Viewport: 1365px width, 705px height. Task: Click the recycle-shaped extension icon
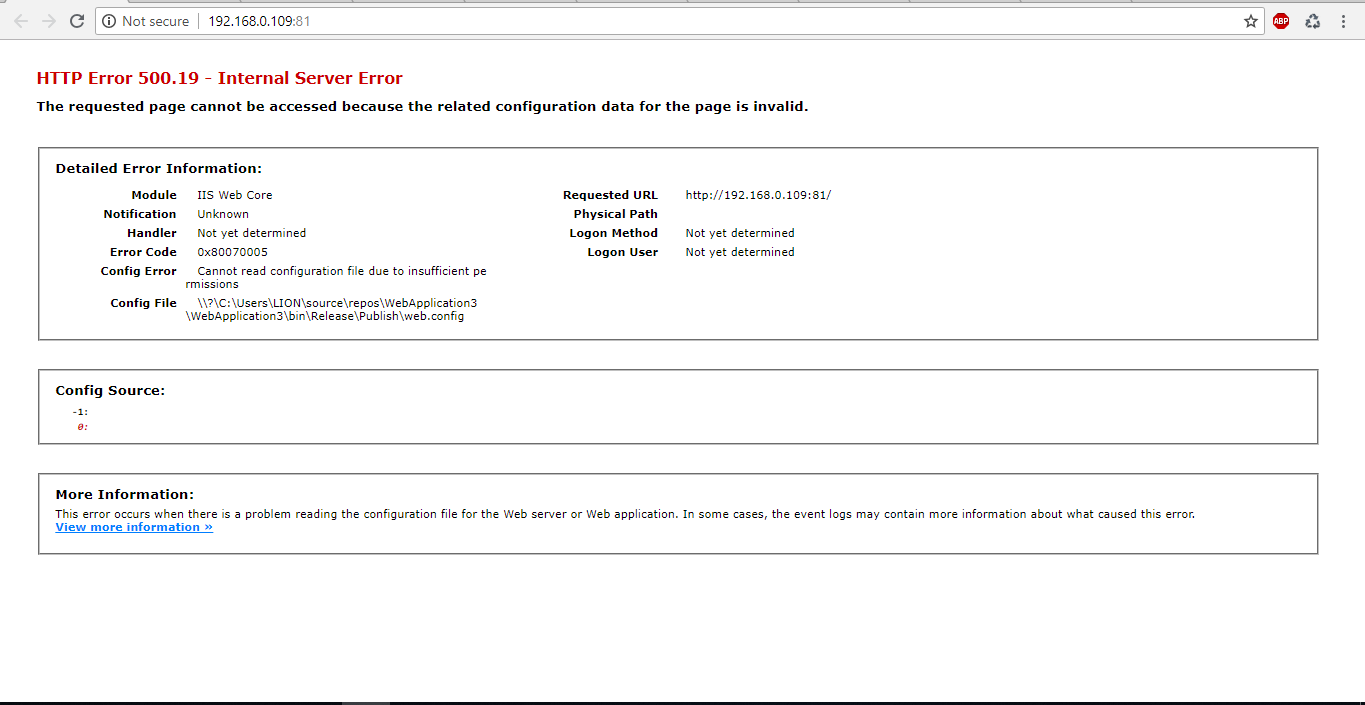[1312, 20]
